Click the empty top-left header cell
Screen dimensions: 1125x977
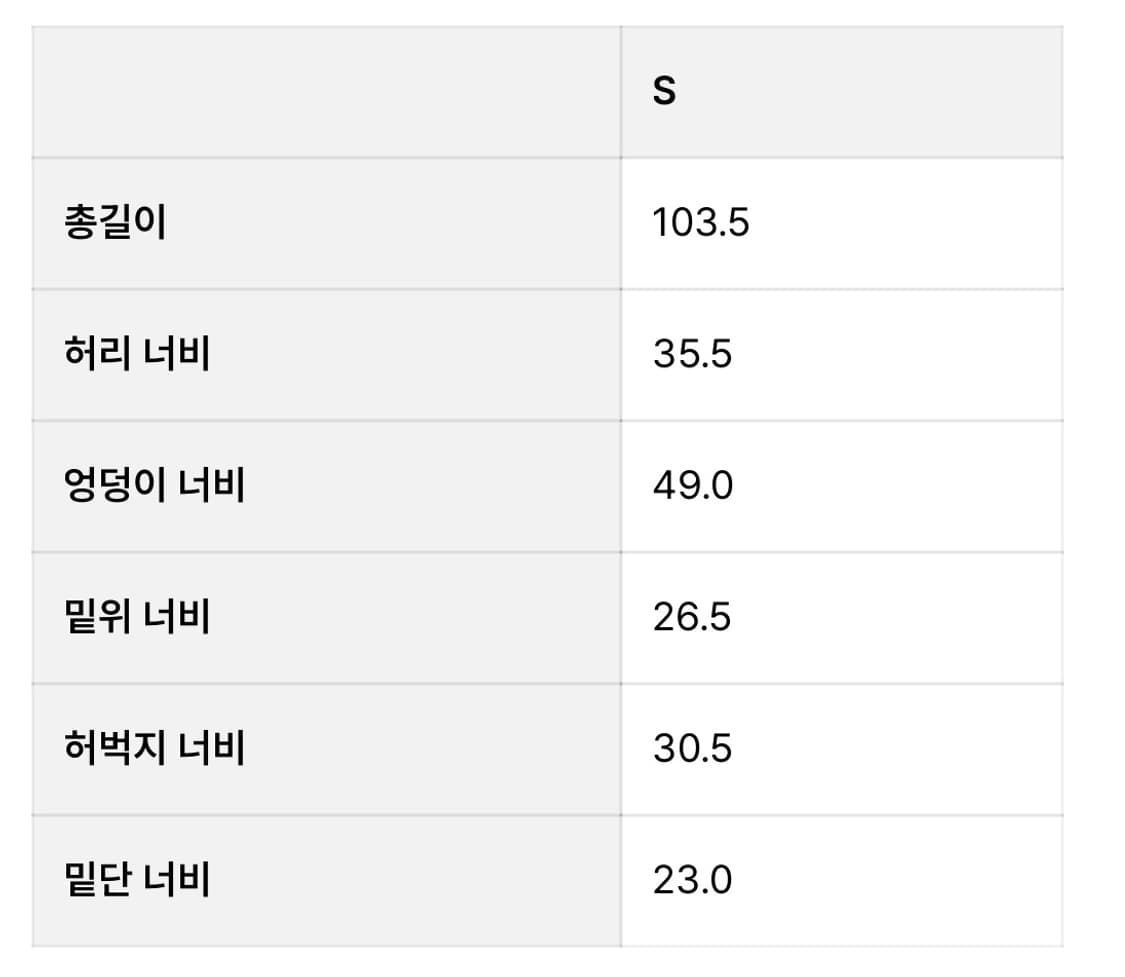pos(326,92)
